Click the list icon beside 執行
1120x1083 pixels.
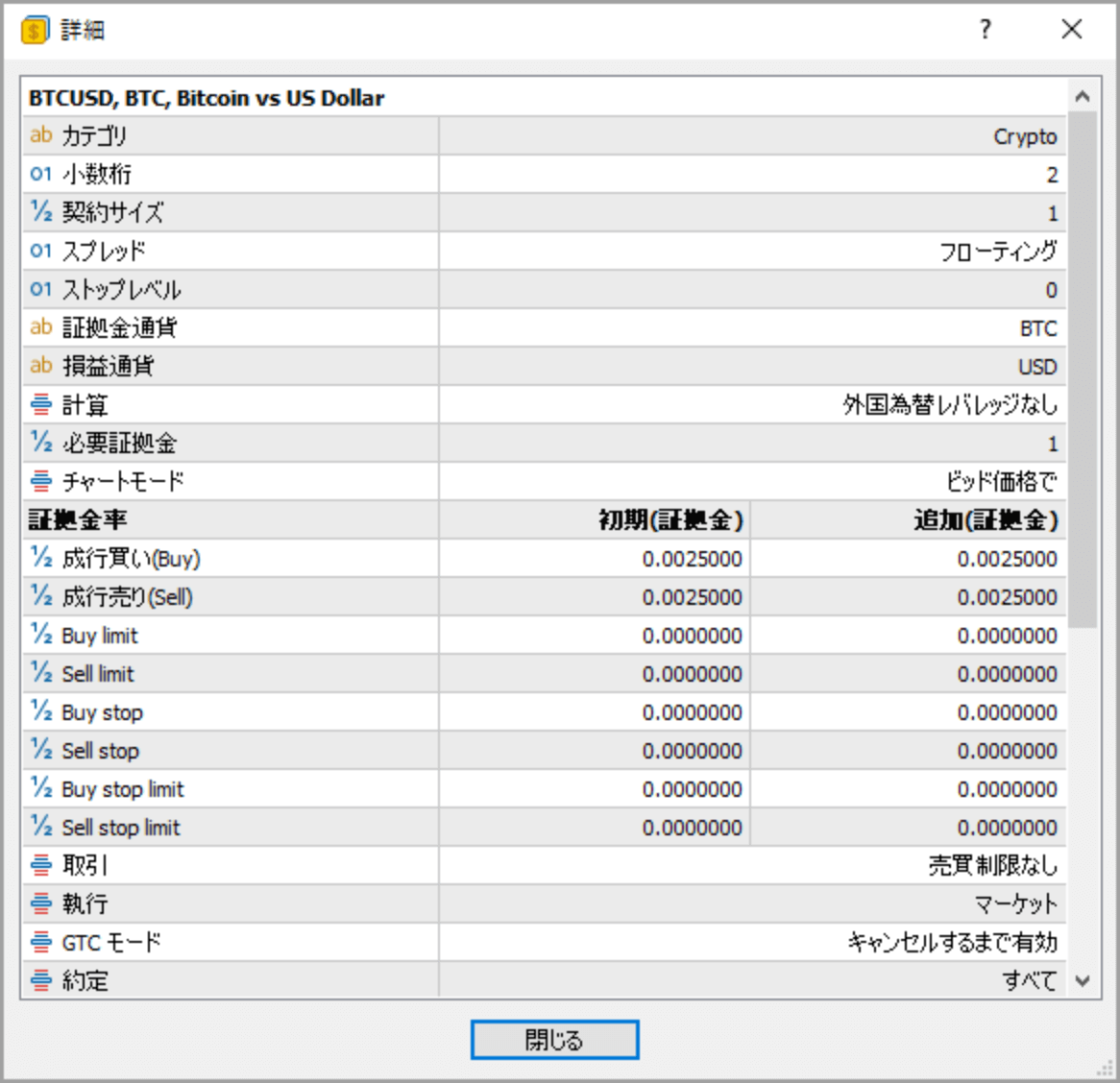pos(40,903)
